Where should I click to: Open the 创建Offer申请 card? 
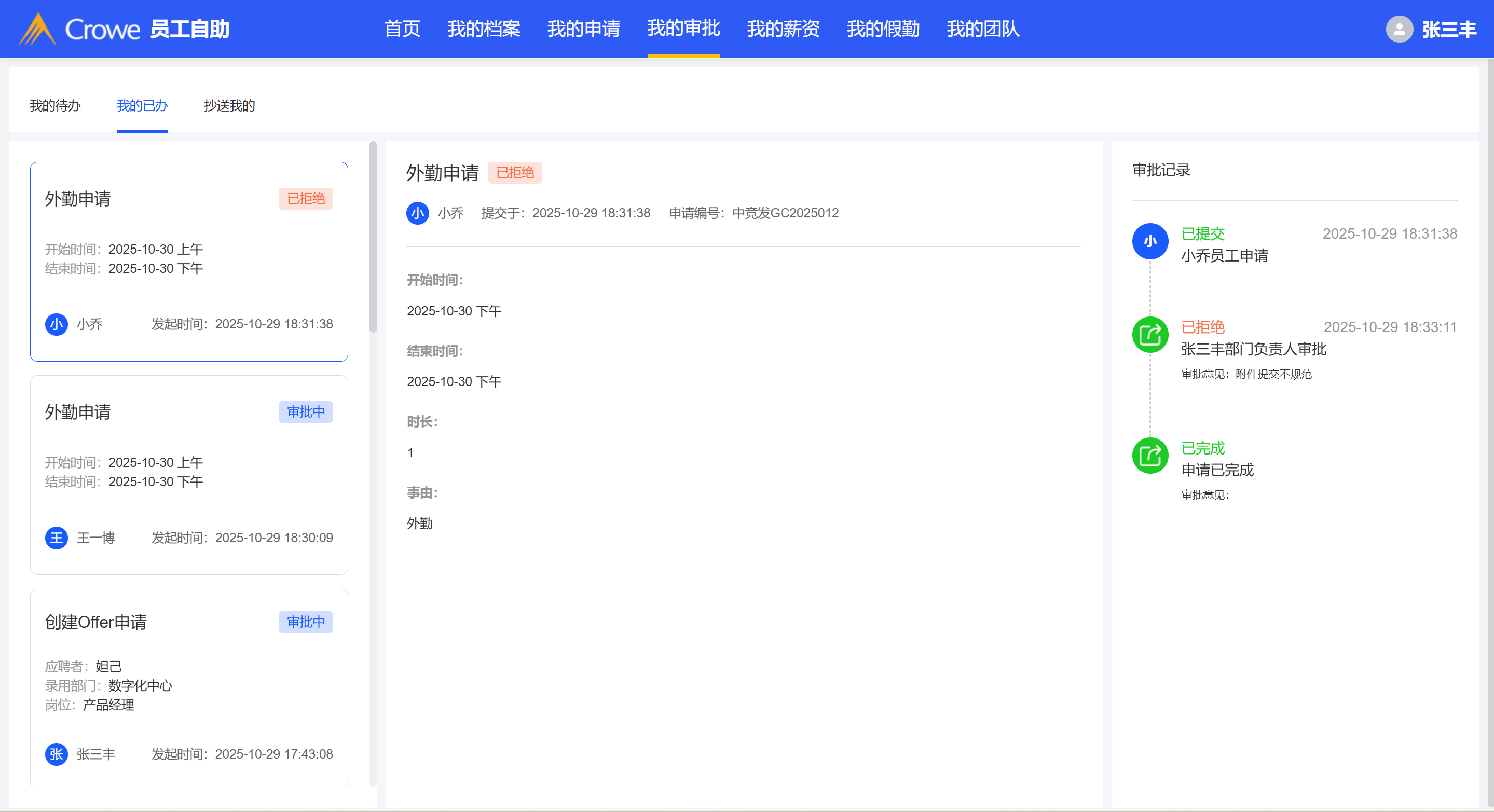pyautogui.click(x=189, y=684)
